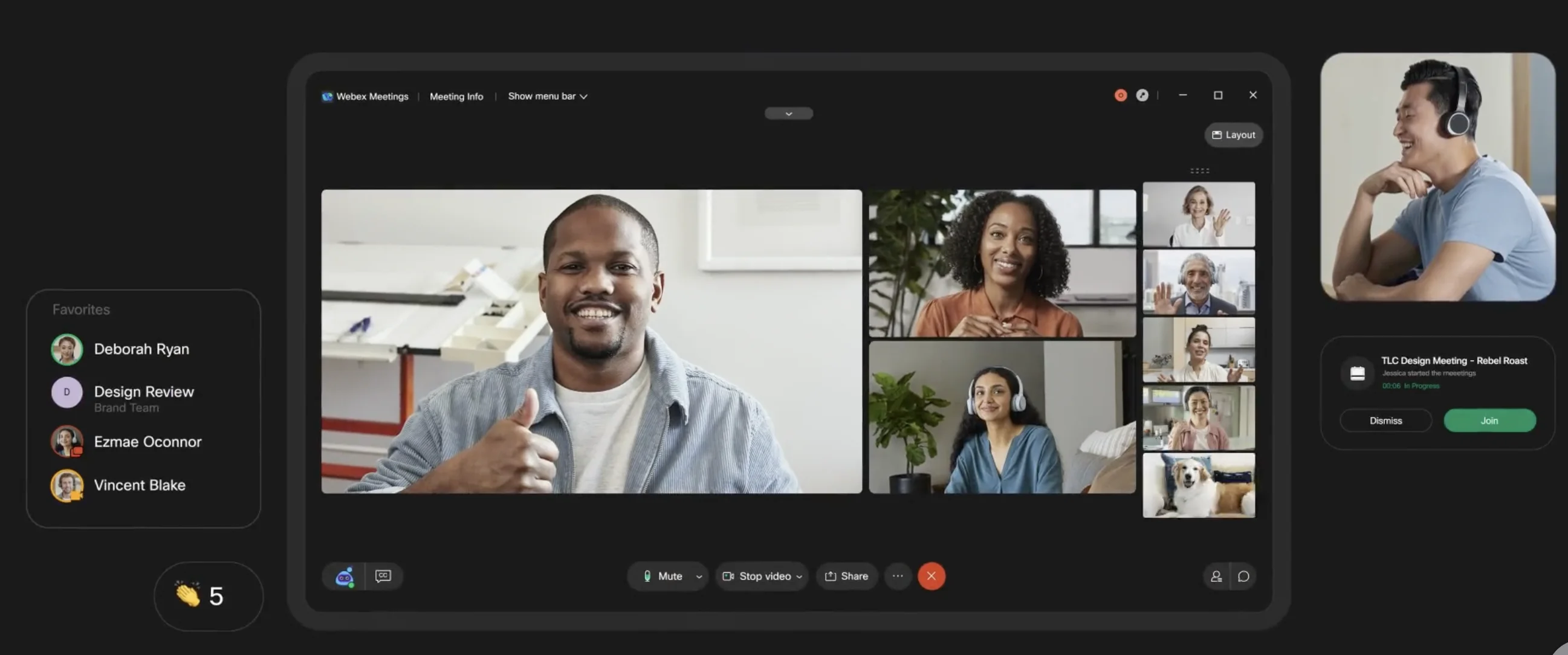This screenshot has width=1568, height=655.
Task: Toggle mute using the Mute dropdown arrow
Action: [x=699, y=576]
